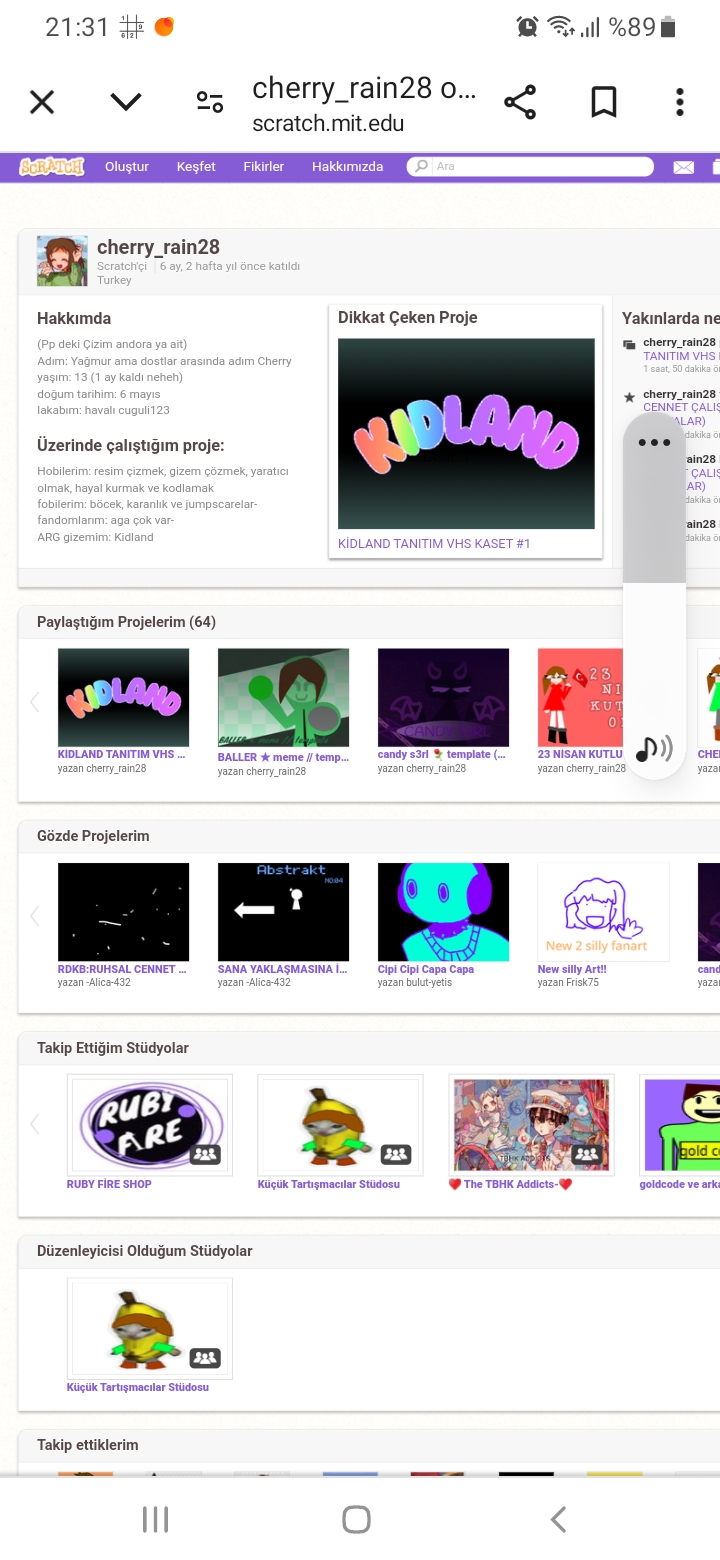Open 23 NISAN KUTLU project link
720x1560 pixels.
click(580, 755)
